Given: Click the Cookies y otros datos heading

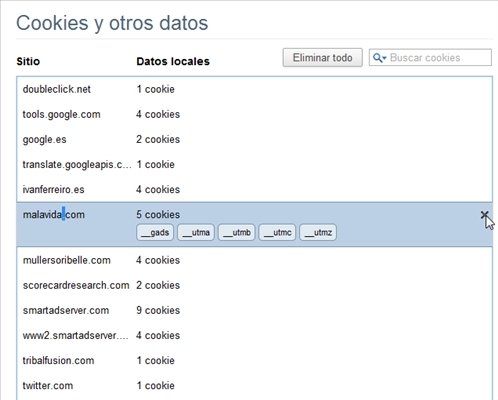Looking at the screenshot, I should tap(112, 23).
